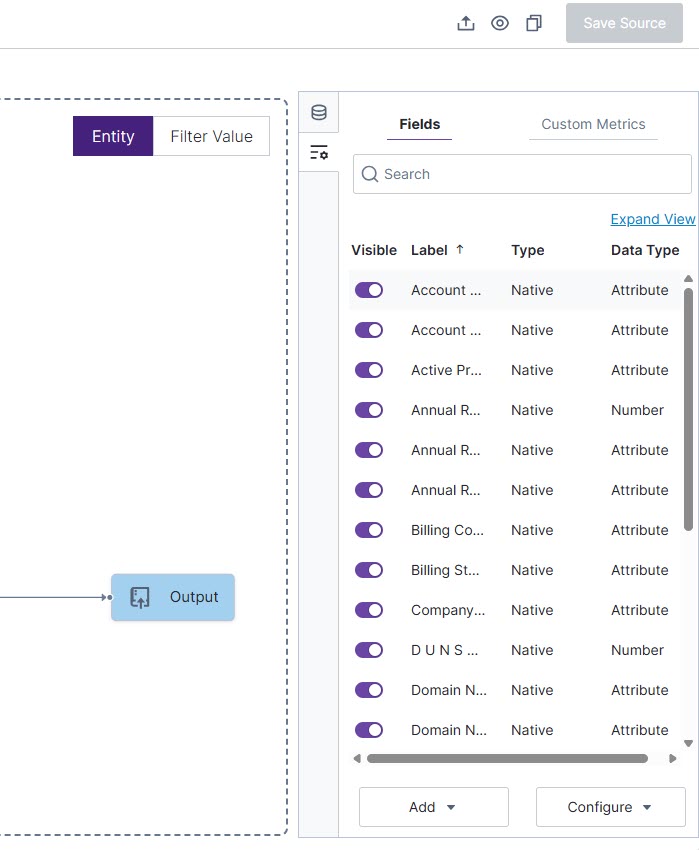Disable visibility for the D U N S field
This screenshot has height=850, width=699.
coord(369,649)
